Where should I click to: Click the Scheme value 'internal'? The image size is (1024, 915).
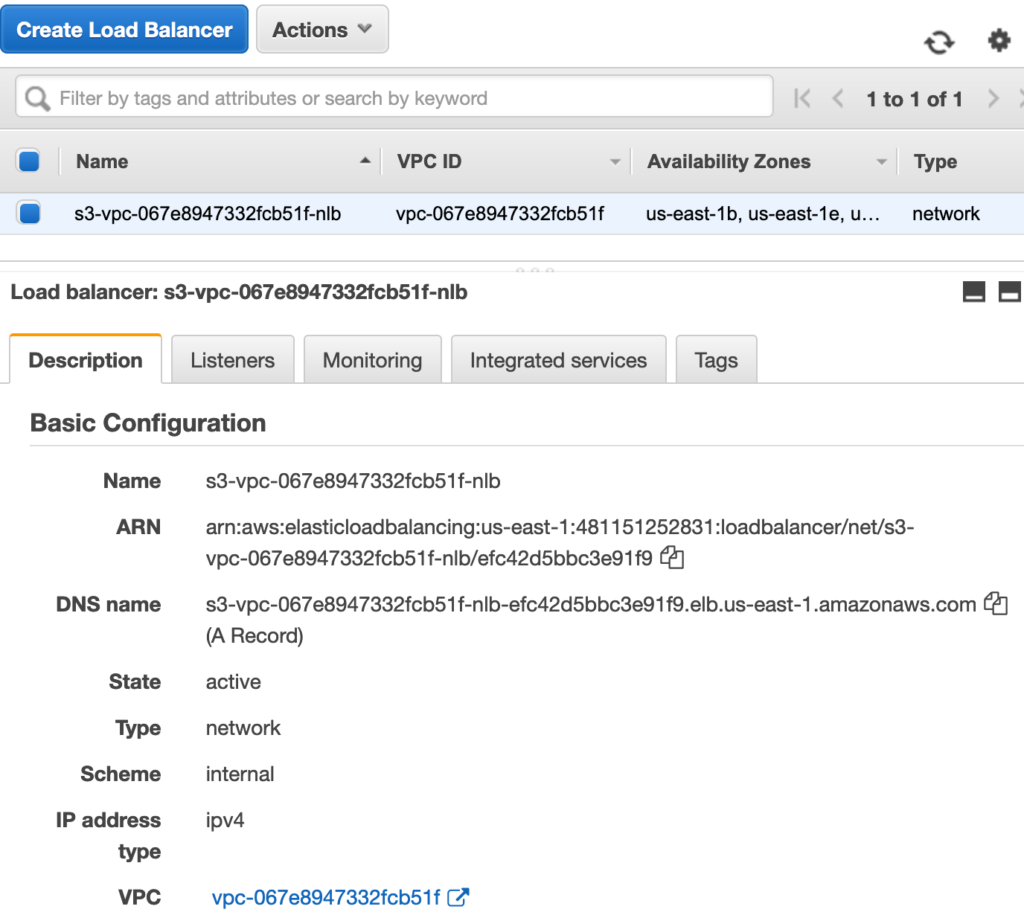coord(240,774)
